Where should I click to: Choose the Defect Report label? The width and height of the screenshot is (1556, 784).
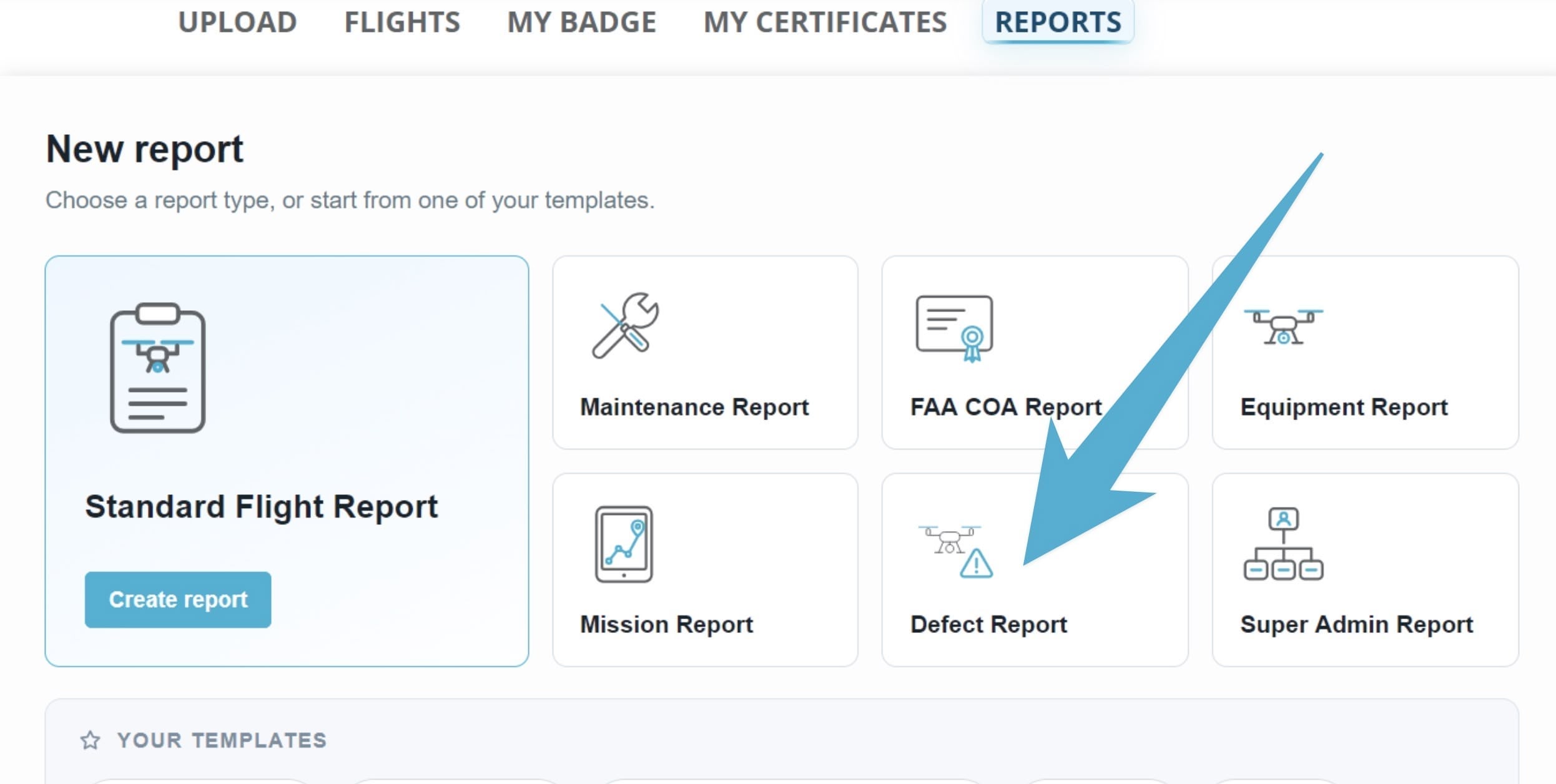point(988,624)
